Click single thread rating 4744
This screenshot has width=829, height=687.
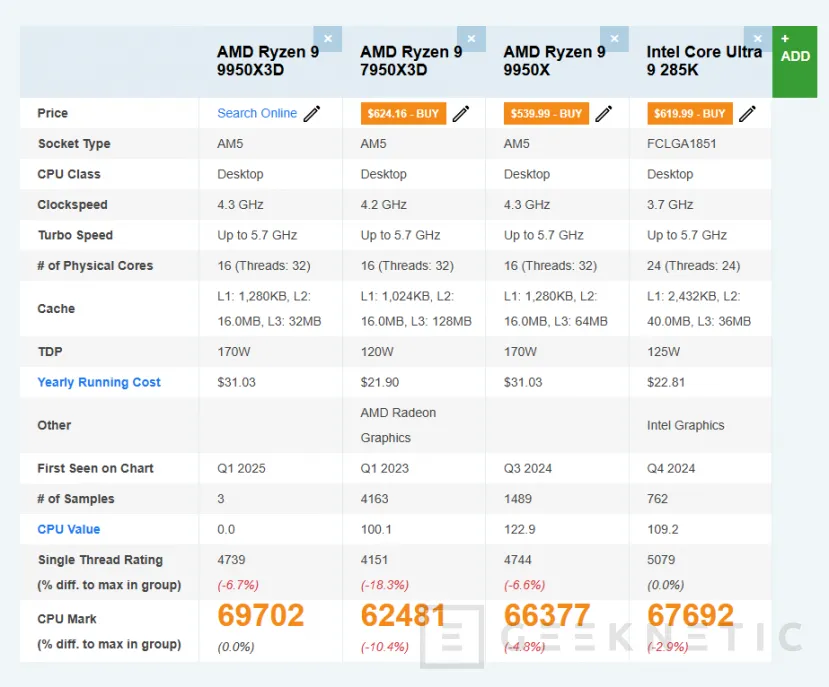pos(518,560)
